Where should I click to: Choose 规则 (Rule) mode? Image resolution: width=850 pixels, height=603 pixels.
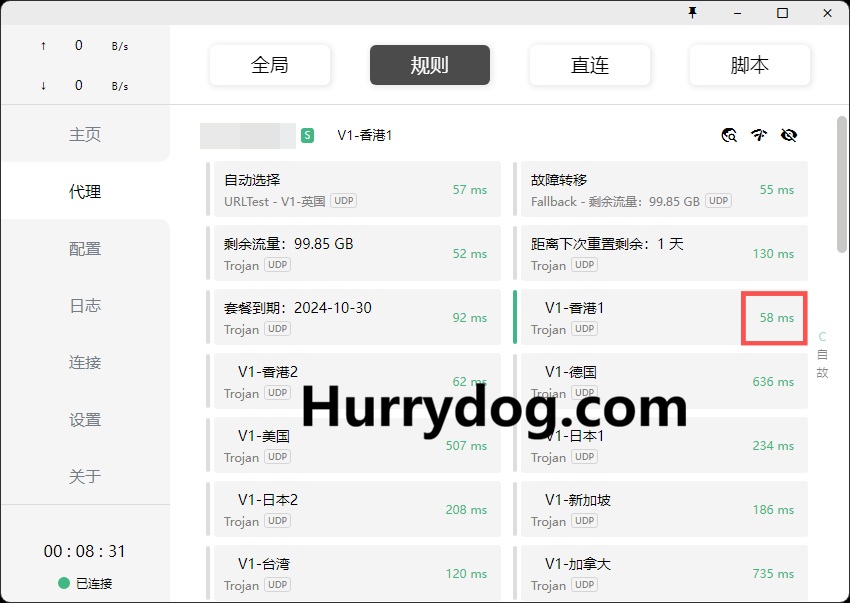430,65
